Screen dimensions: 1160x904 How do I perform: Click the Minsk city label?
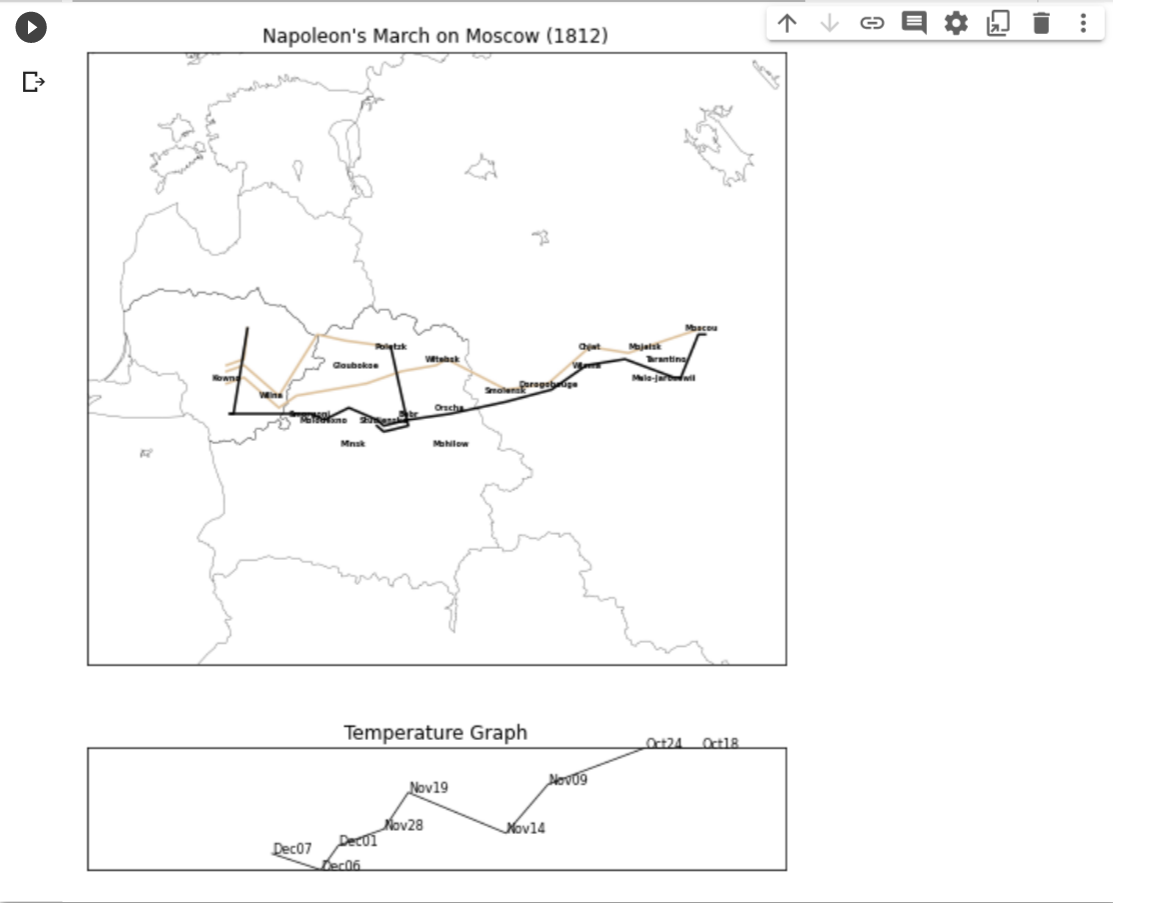tap(353, 444)
